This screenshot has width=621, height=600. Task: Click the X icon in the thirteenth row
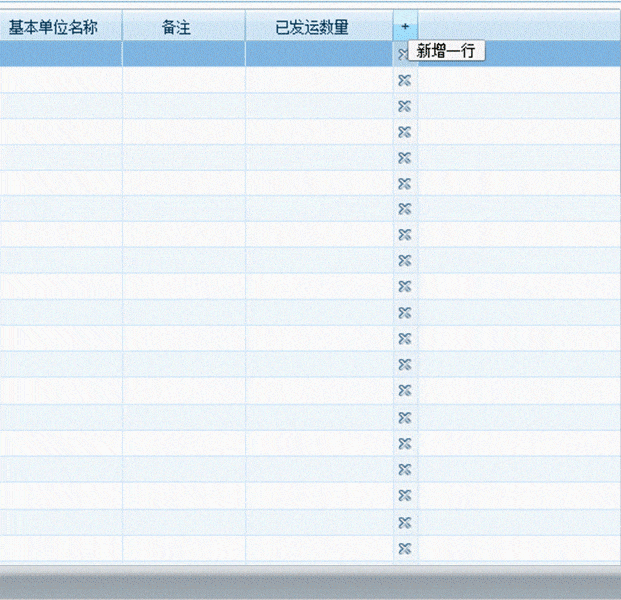(404, 364)
